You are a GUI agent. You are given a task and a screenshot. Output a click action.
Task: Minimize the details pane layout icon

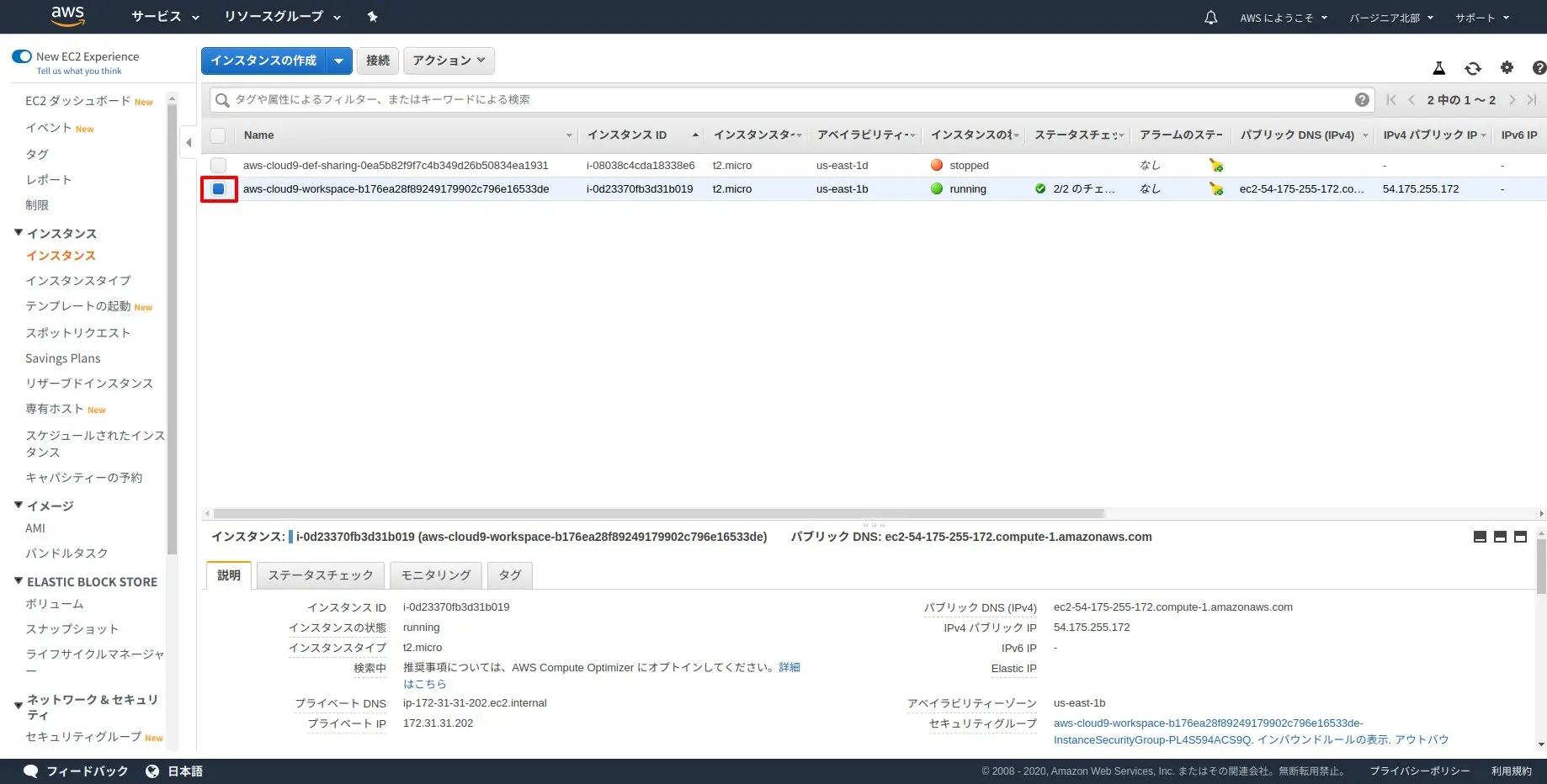pos(1480,537)
